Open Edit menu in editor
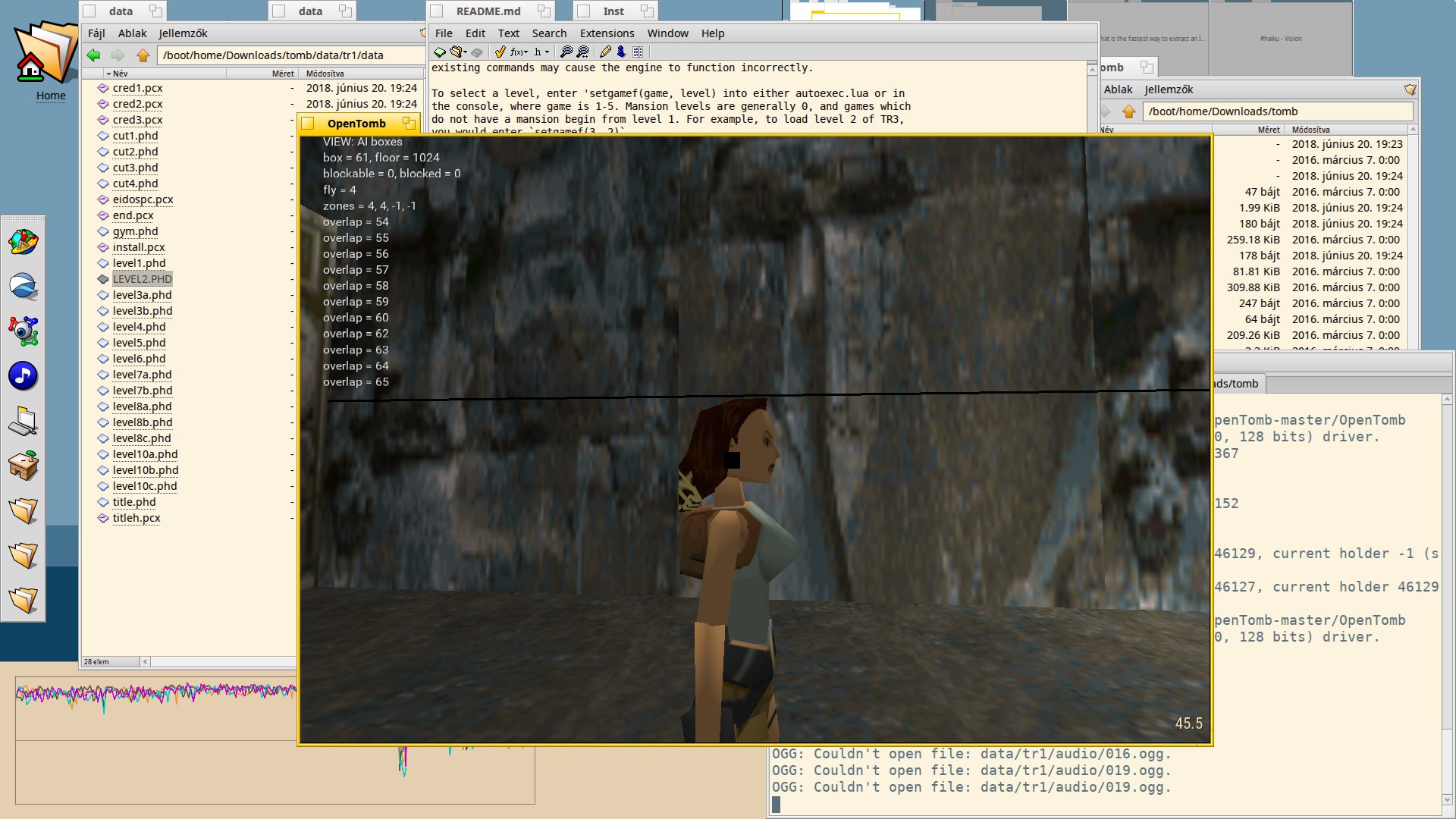The image size is (1456, 819). 475,33
